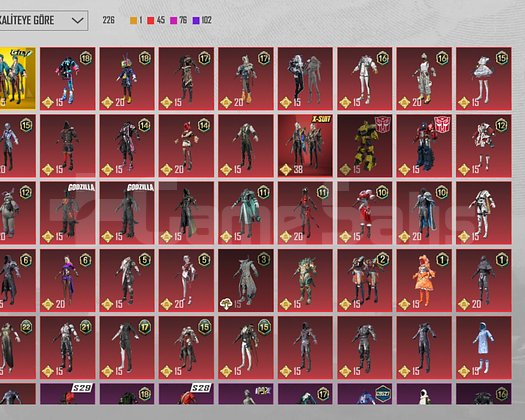
Task: Click the level 17 badge on the bottom purple card
Action: pyautogui.click(x=323, y=394)
